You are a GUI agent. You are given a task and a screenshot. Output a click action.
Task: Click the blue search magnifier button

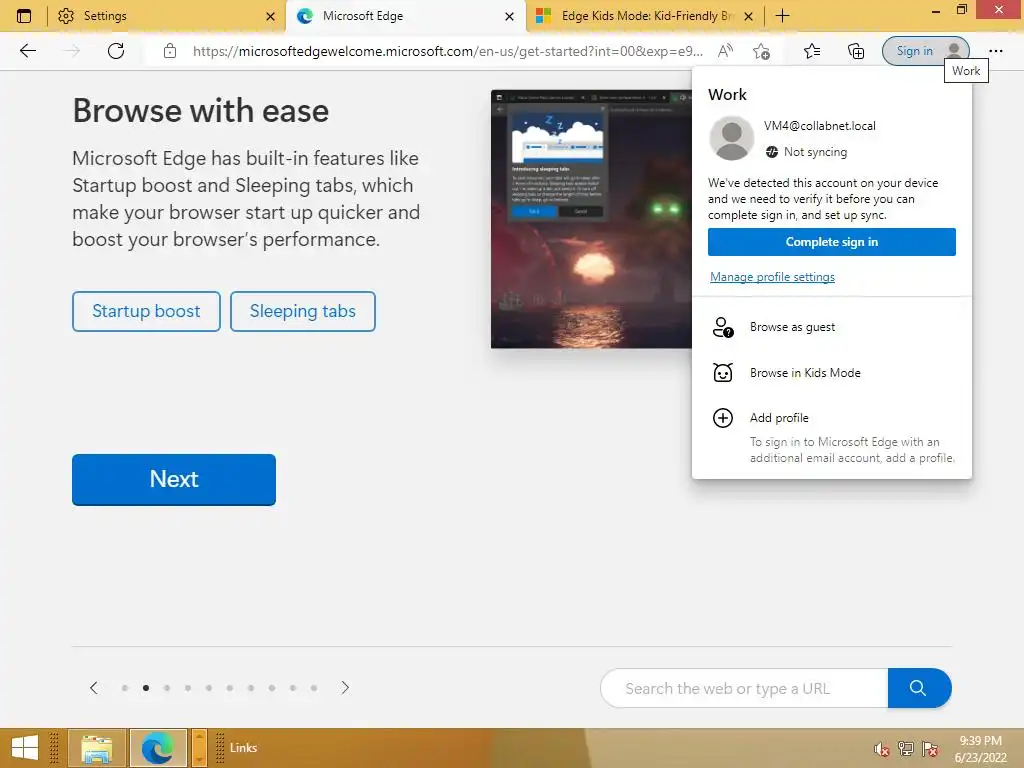click(919, 688)
